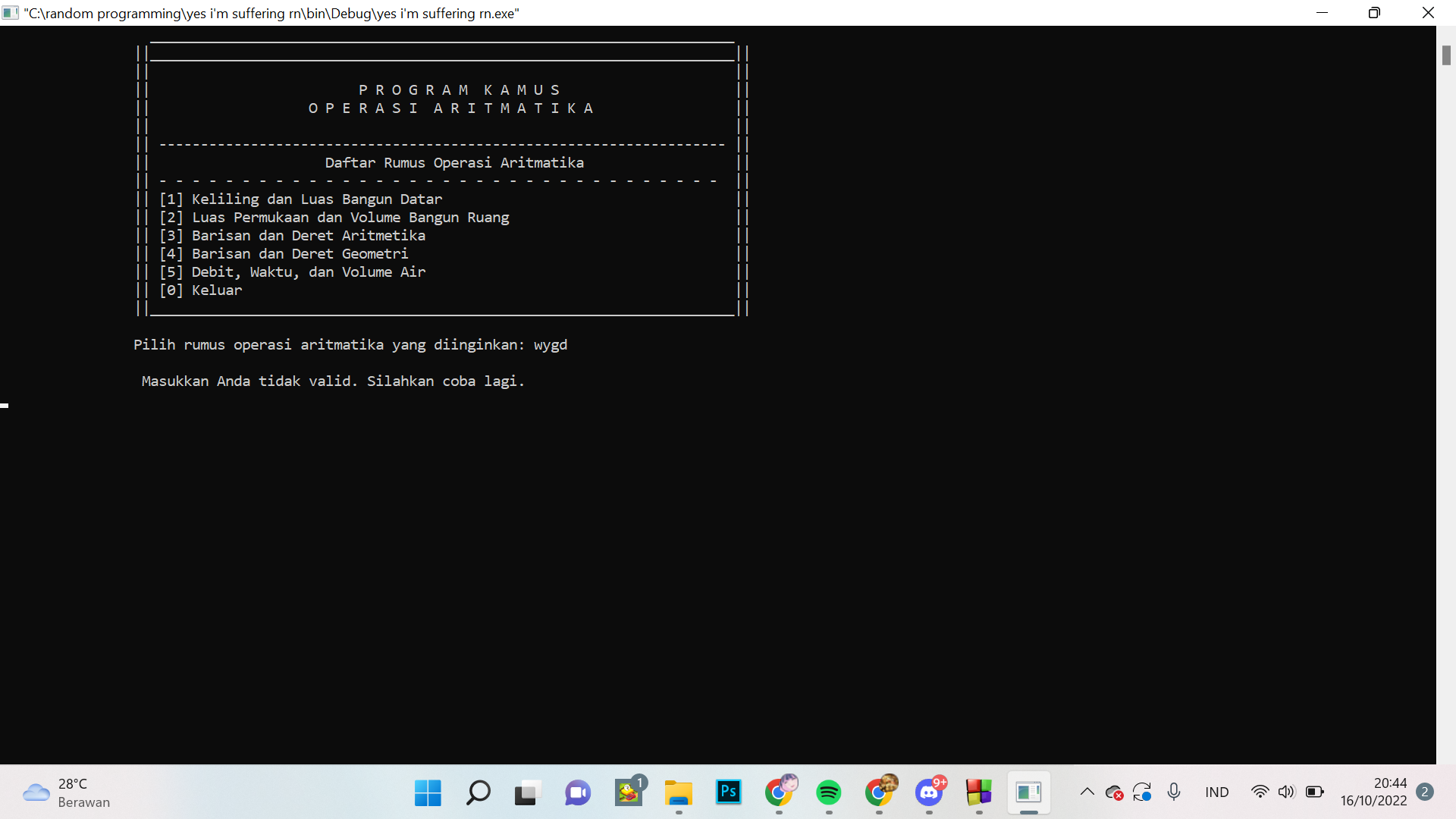Viewport: 1456px width, 819px height.
Task: Open console window system menu icon
Action: click(x=11, y=13)
